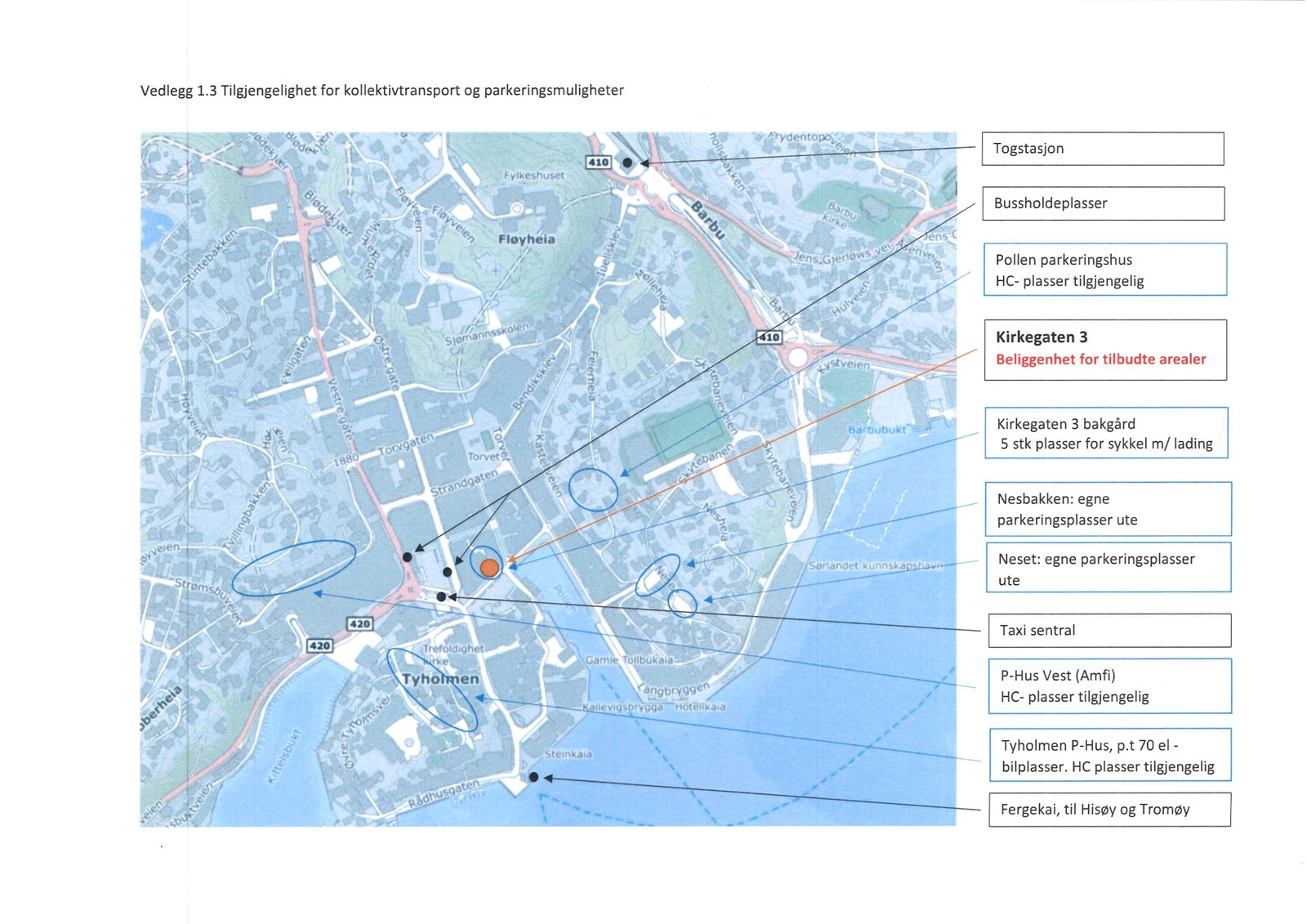The width and height of the screenshot is (1307, 924).
Task: Click the Togstasjon legend box
Action: [1102, 149]
